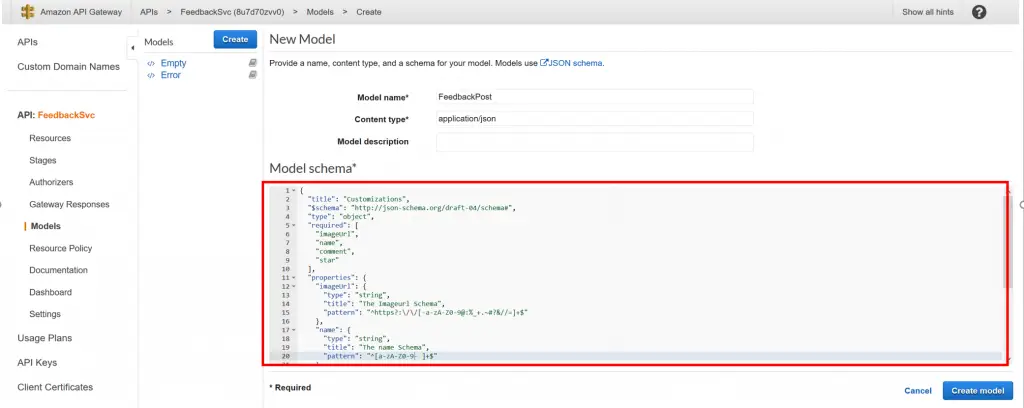Collapse fold arrow at line 17 name
The width and height of the screenshot is (1024, 408).
point(295,330)
